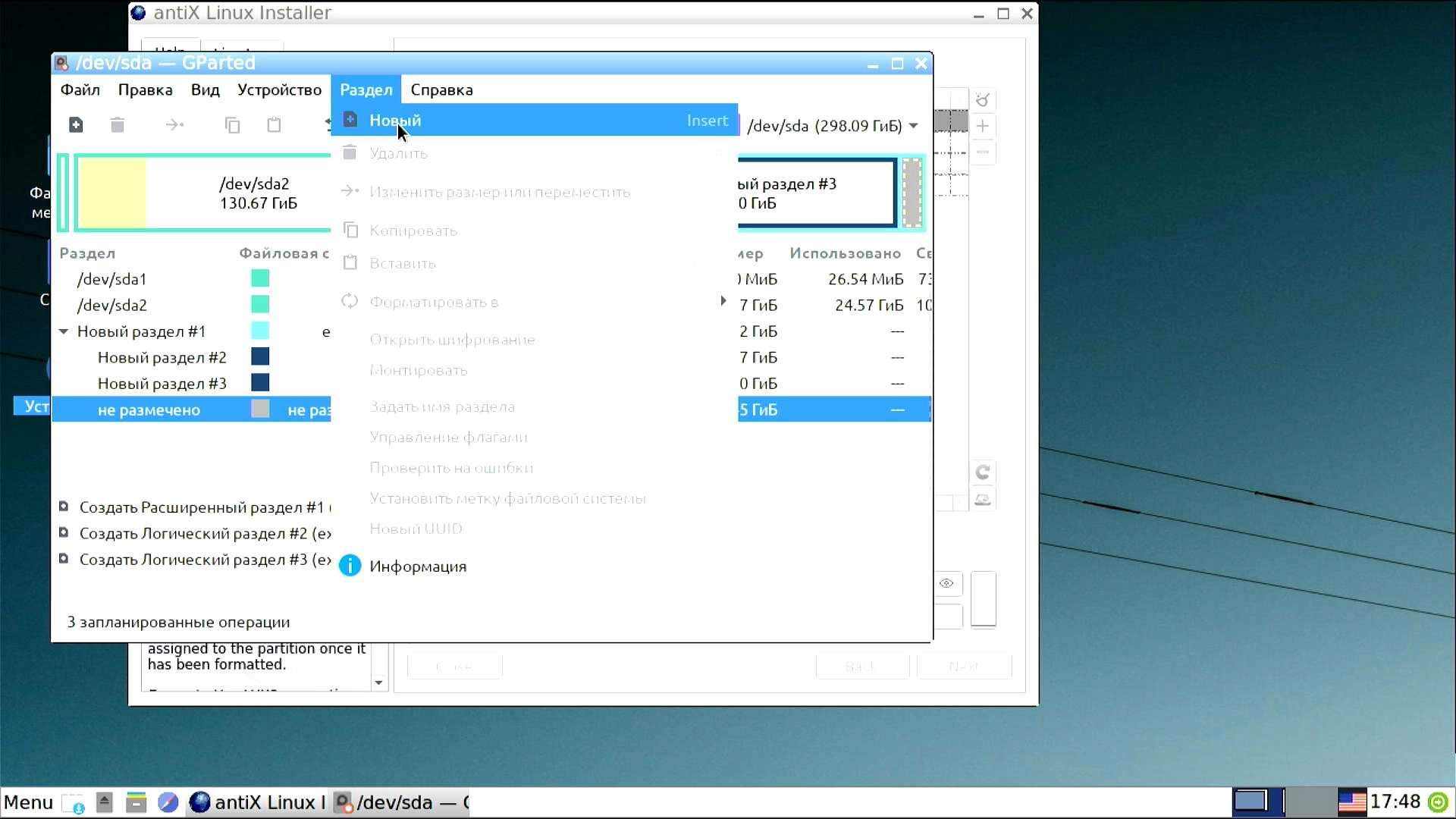This screenshot has width=1456, height=819.
Task: Open the Устройство menu
Action: (x=279, y=90)
